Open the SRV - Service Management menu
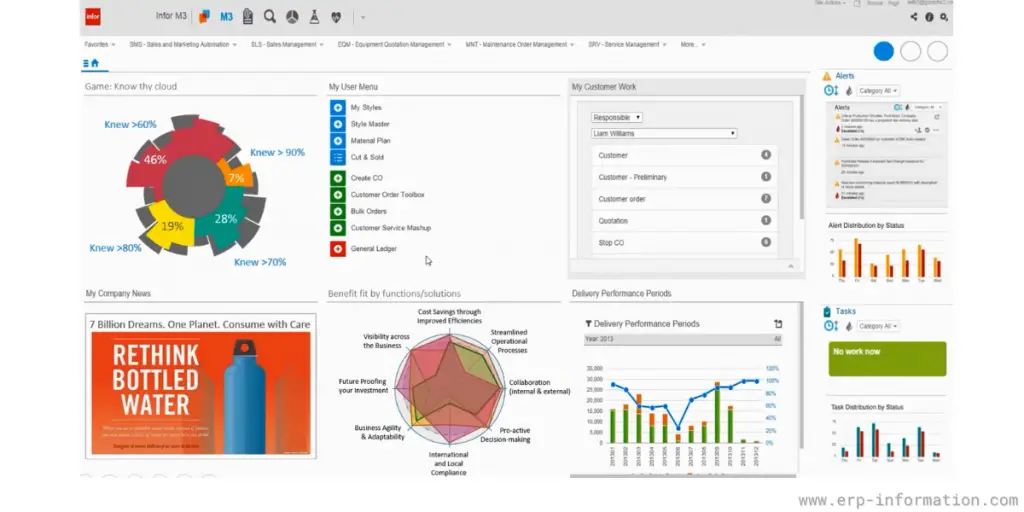 point(627,44)
